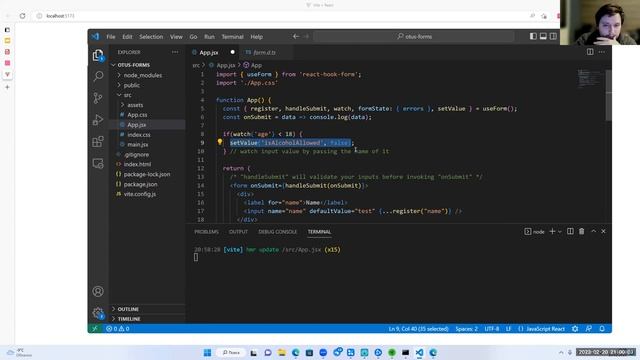
Task: Toggle the primary side bar layout icon
Action: (533, 36)
